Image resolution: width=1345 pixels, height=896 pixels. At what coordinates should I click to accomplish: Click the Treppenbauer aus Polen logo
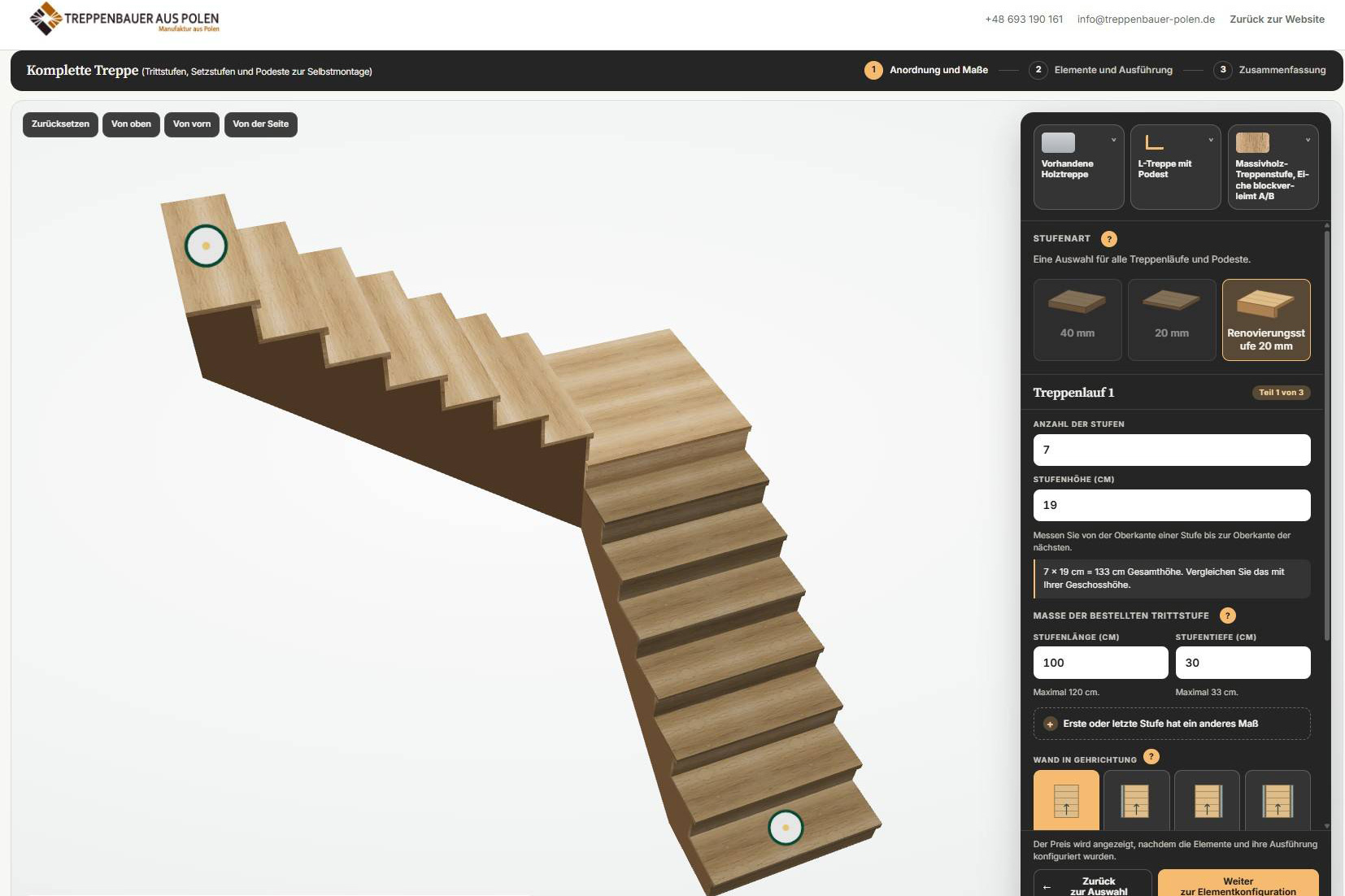point(124,19)
